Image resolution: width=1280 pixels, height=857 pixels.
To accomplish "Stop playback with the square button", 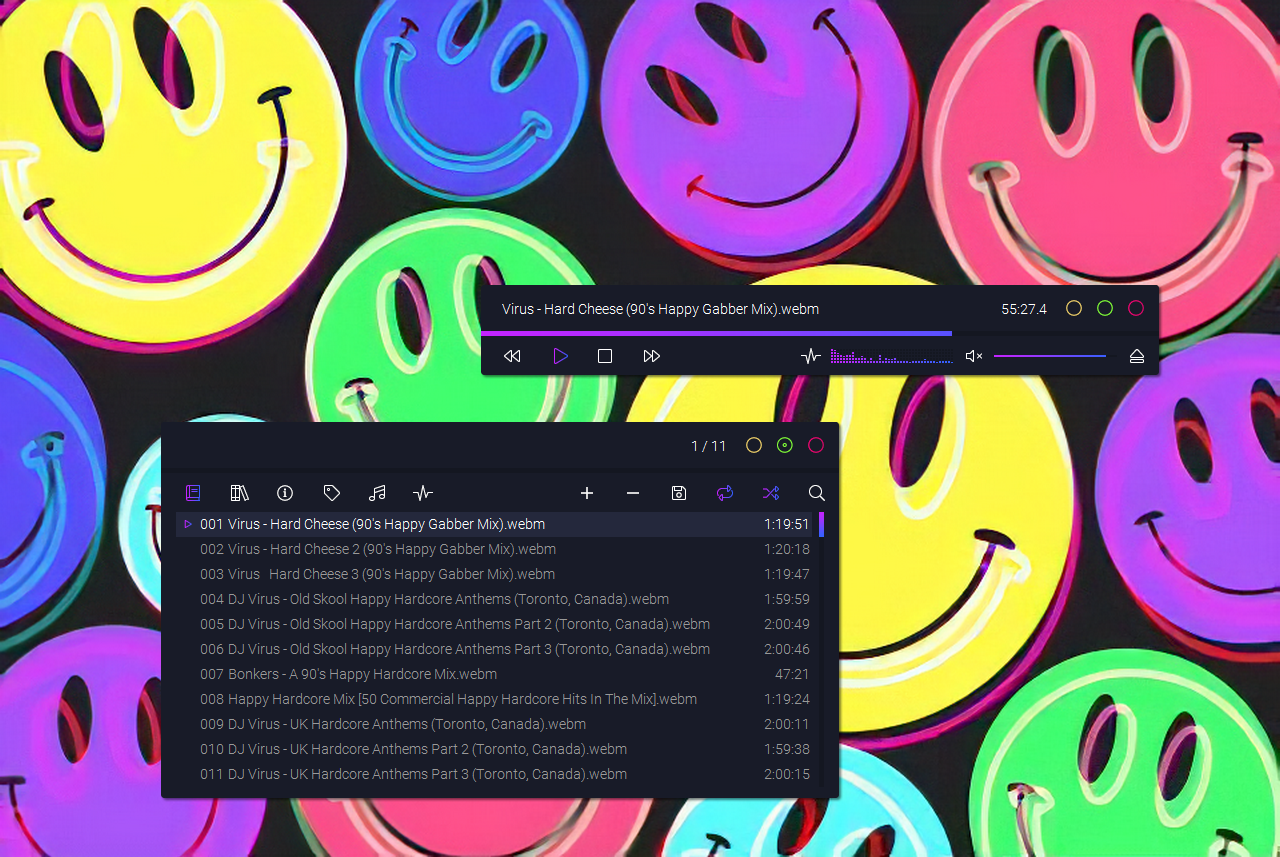I will [x=605, y=356].
